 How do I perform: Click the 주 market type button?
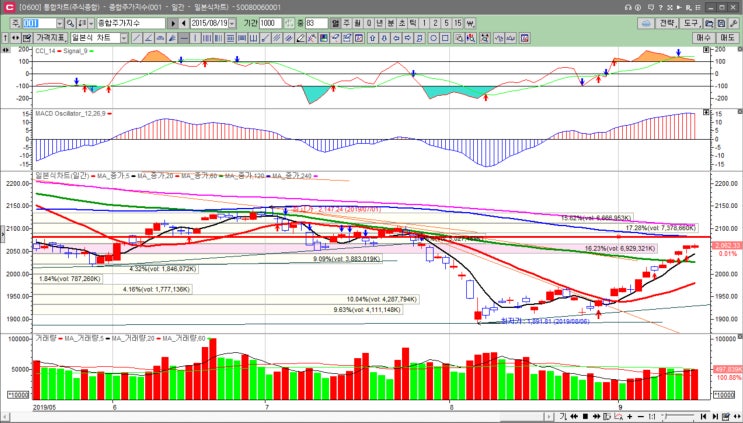pyautogui.click(x=16, y=23)
